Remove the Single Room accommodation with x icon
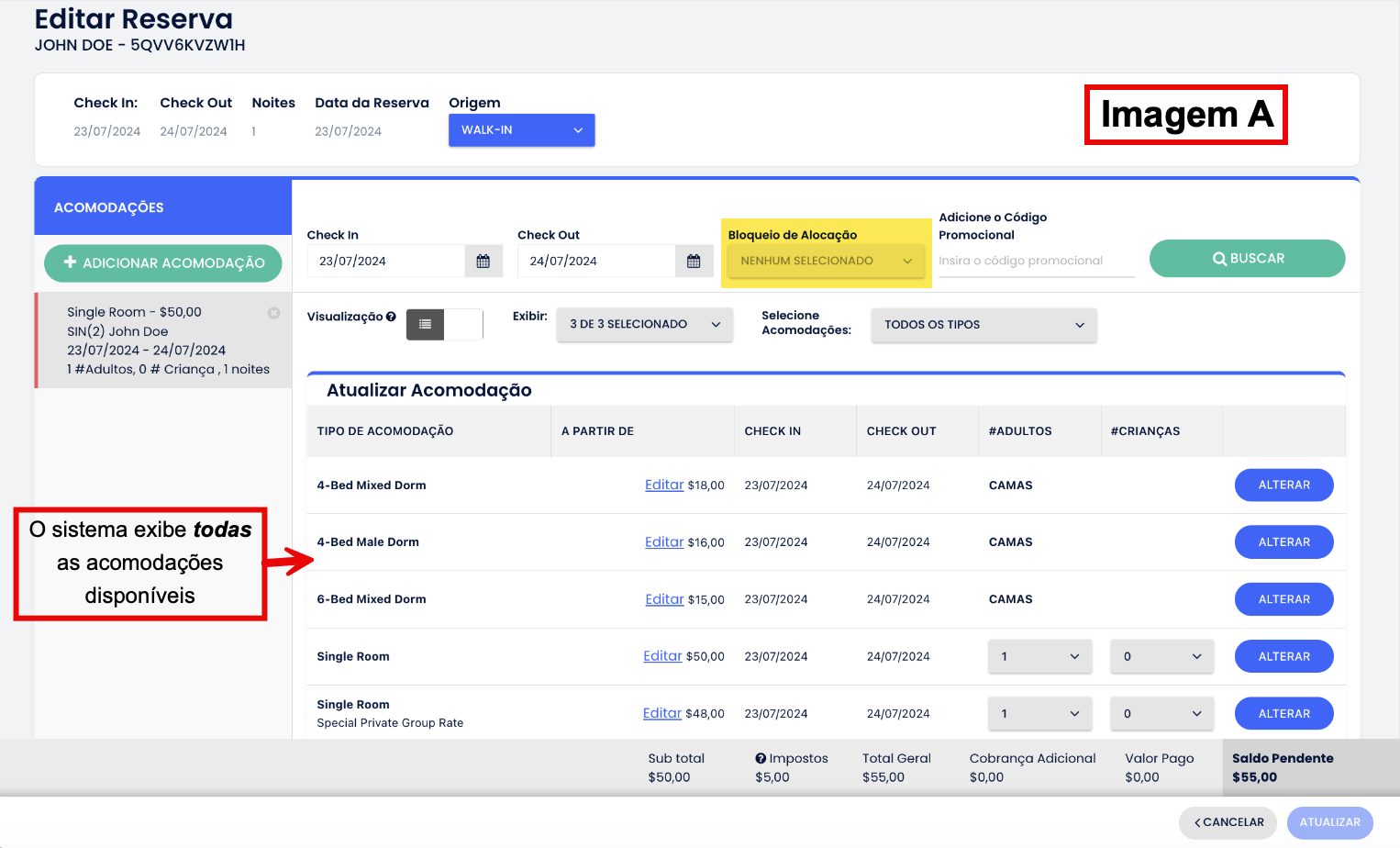The image size is (1400, 848). point(273,313)
